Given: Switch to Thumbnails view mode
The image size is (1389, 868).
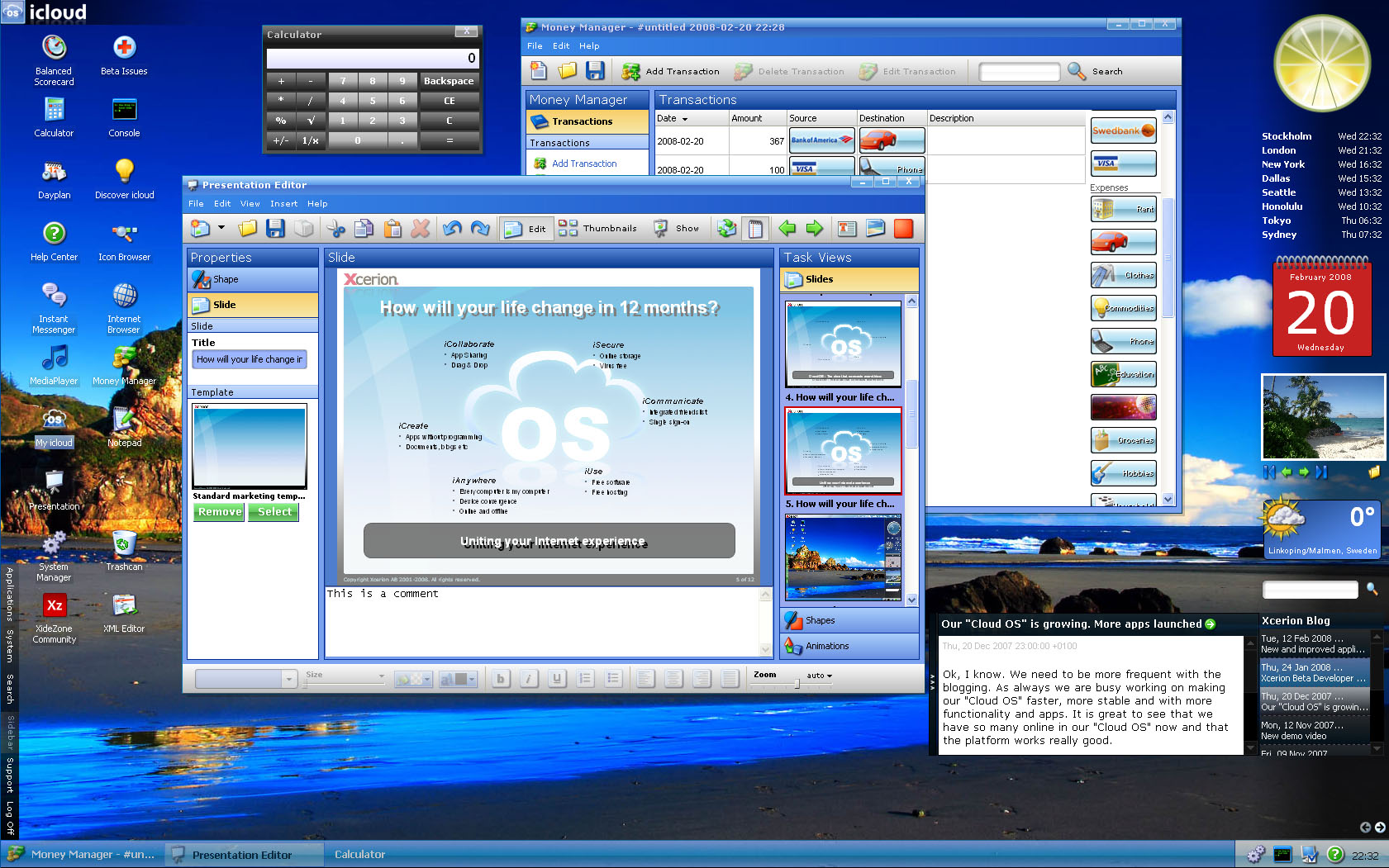Looking at the screenshot, I should [597, 229].
